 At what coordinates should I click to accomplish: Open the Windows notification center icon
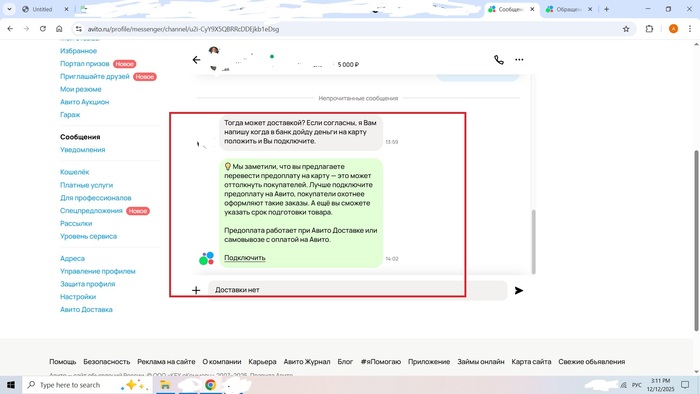[685, 385]
